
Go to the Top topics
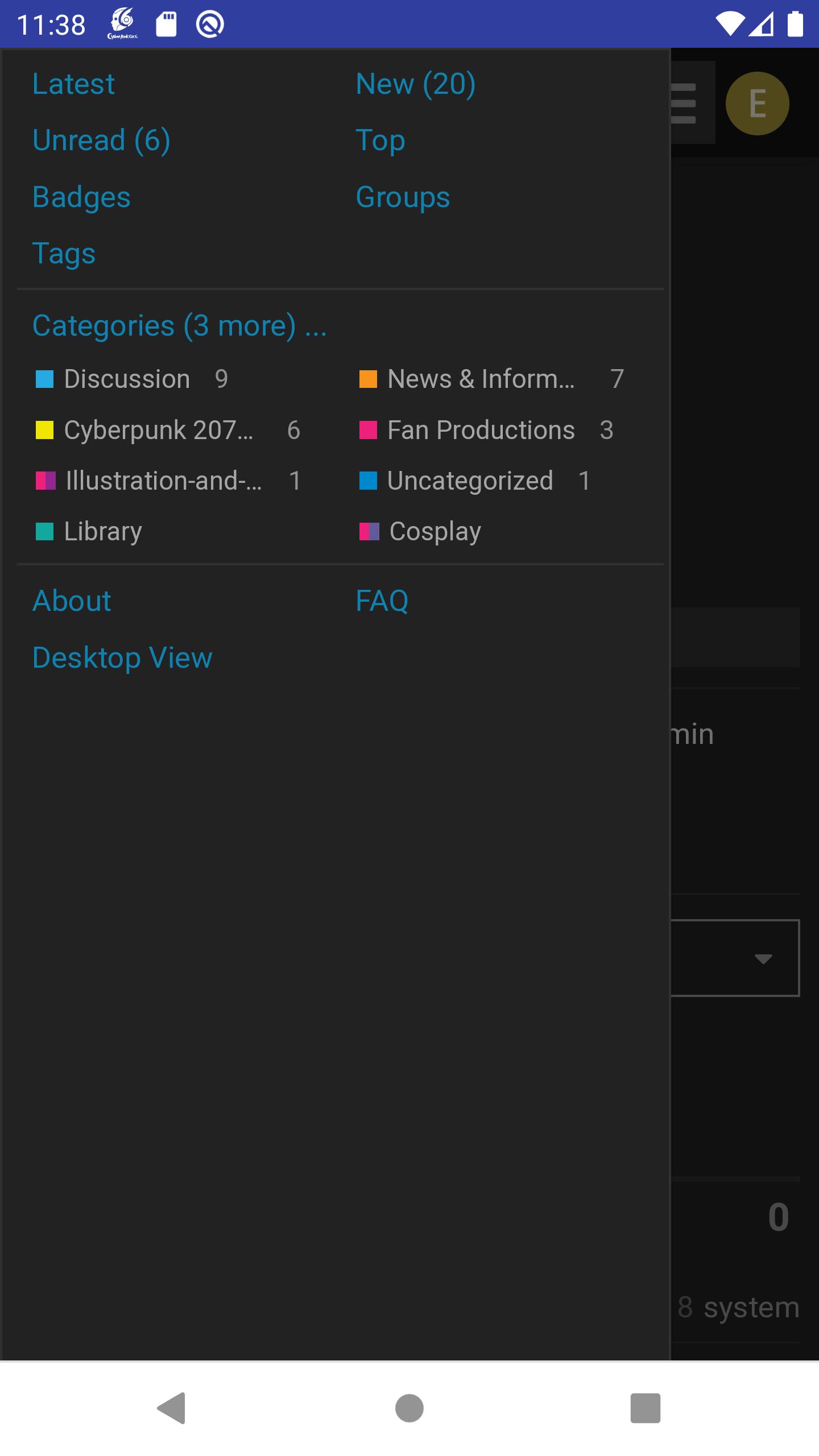380,140
